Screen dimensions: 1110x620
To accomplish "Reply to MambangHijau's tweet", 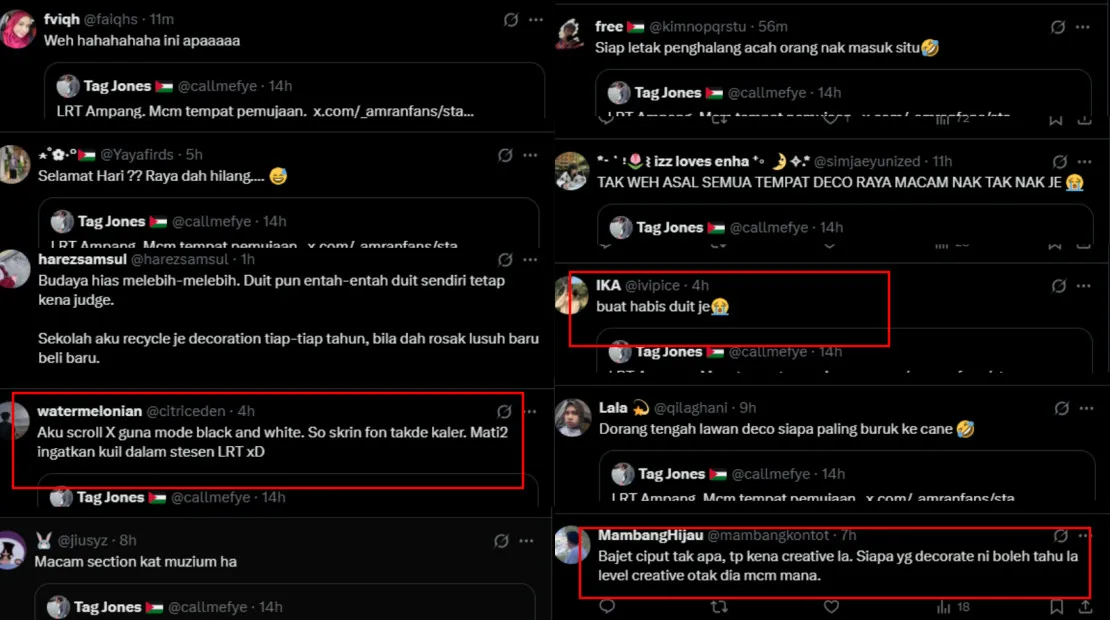I will [606, 606].
